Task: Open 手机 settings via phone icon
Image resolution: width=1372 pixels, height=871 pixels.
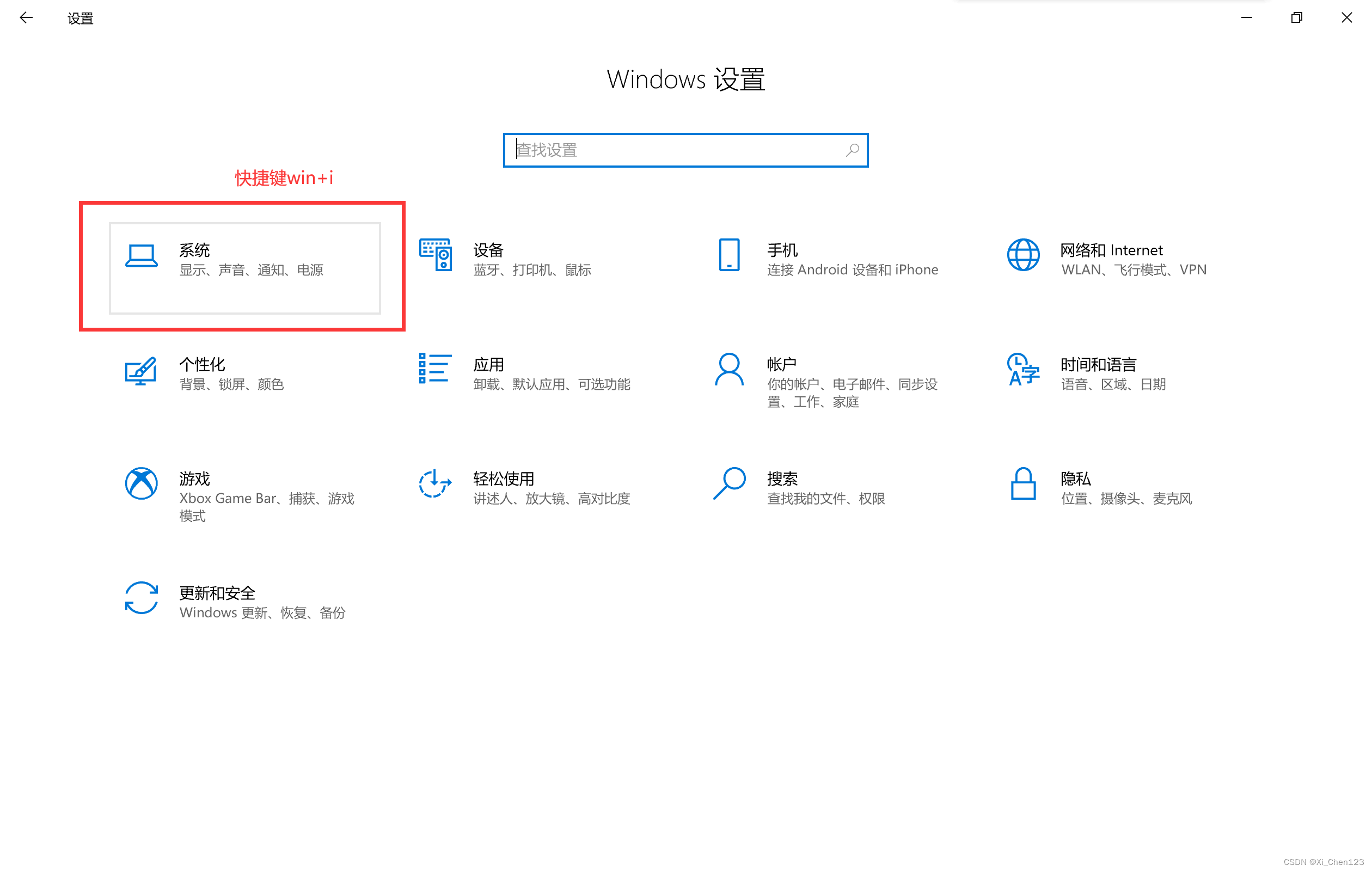Action: coord(730,255)
